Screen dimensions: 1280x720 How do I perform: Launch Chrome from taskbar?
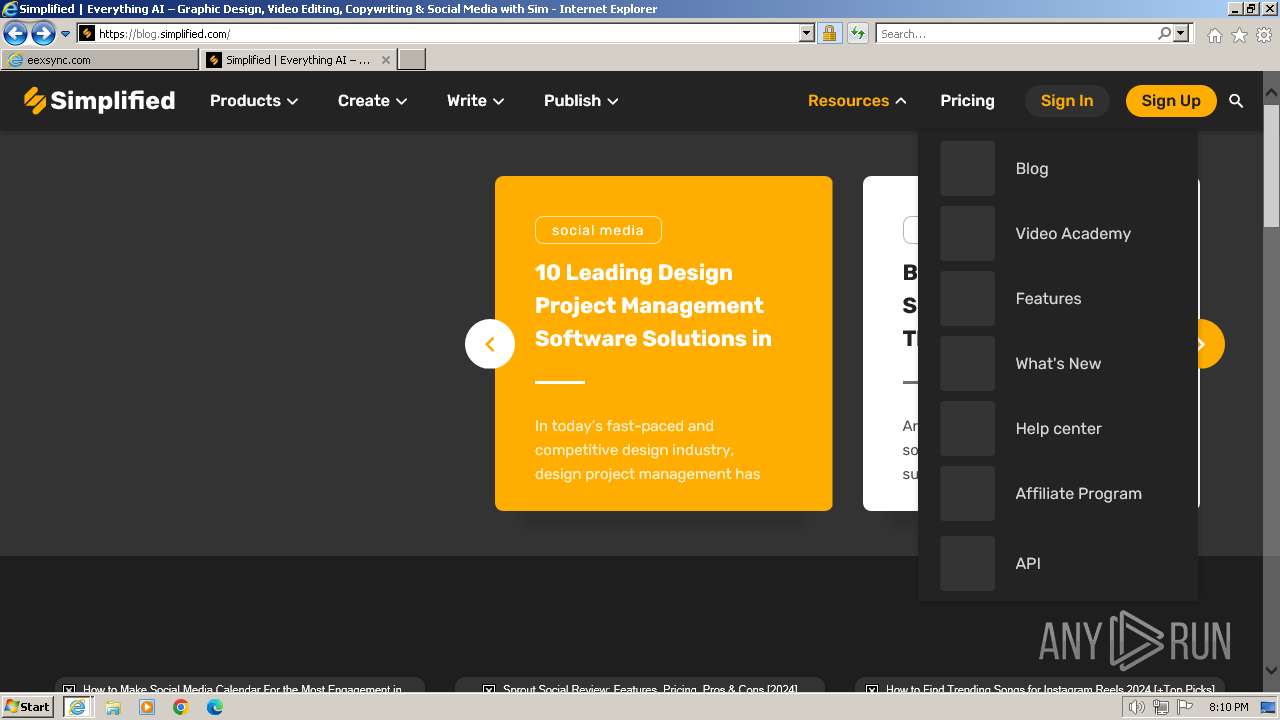click(181, 707)
